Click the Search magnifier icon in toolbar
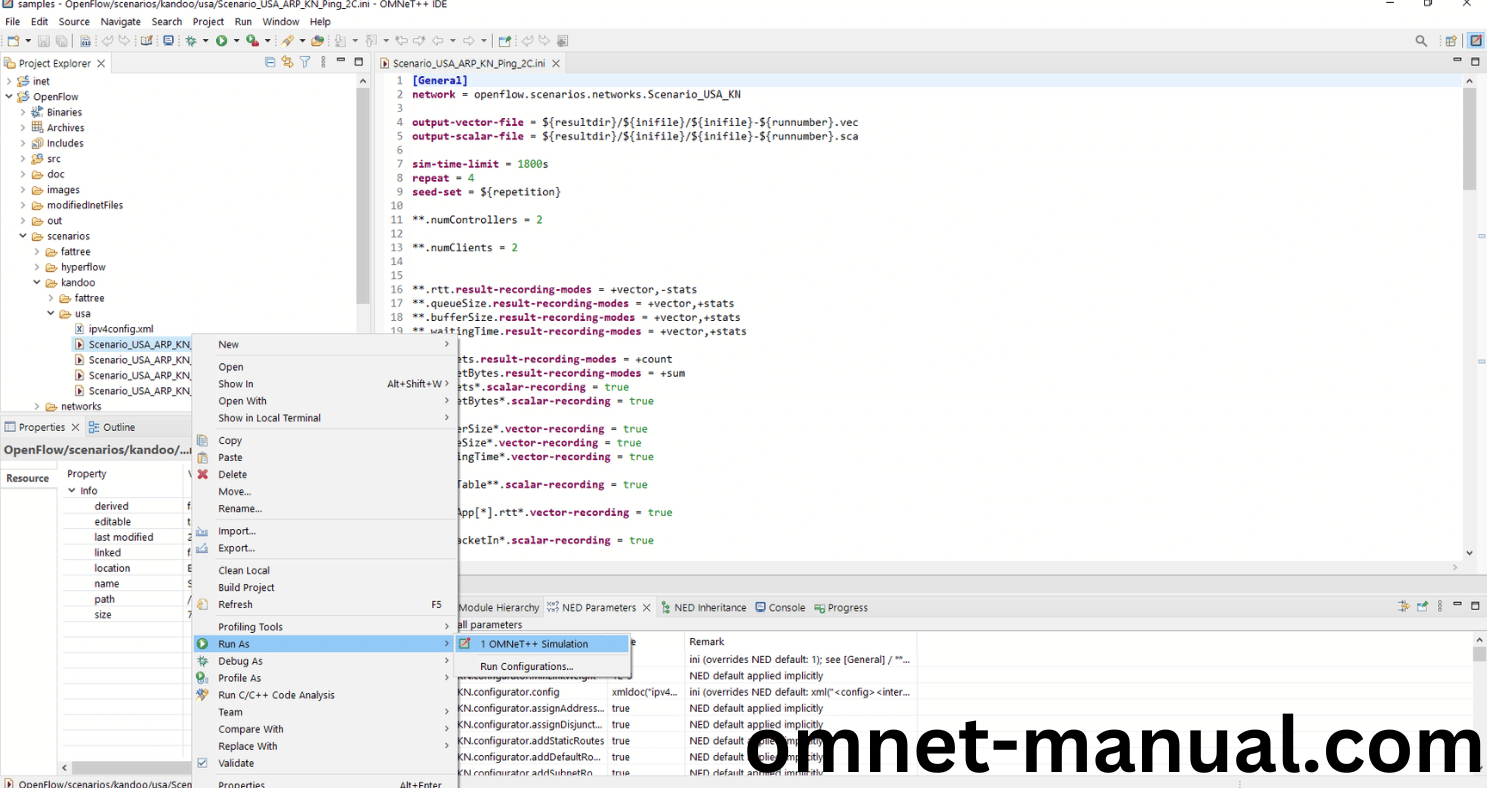This screenshot has width=1487, height=788. click(x=1421, y=41)
